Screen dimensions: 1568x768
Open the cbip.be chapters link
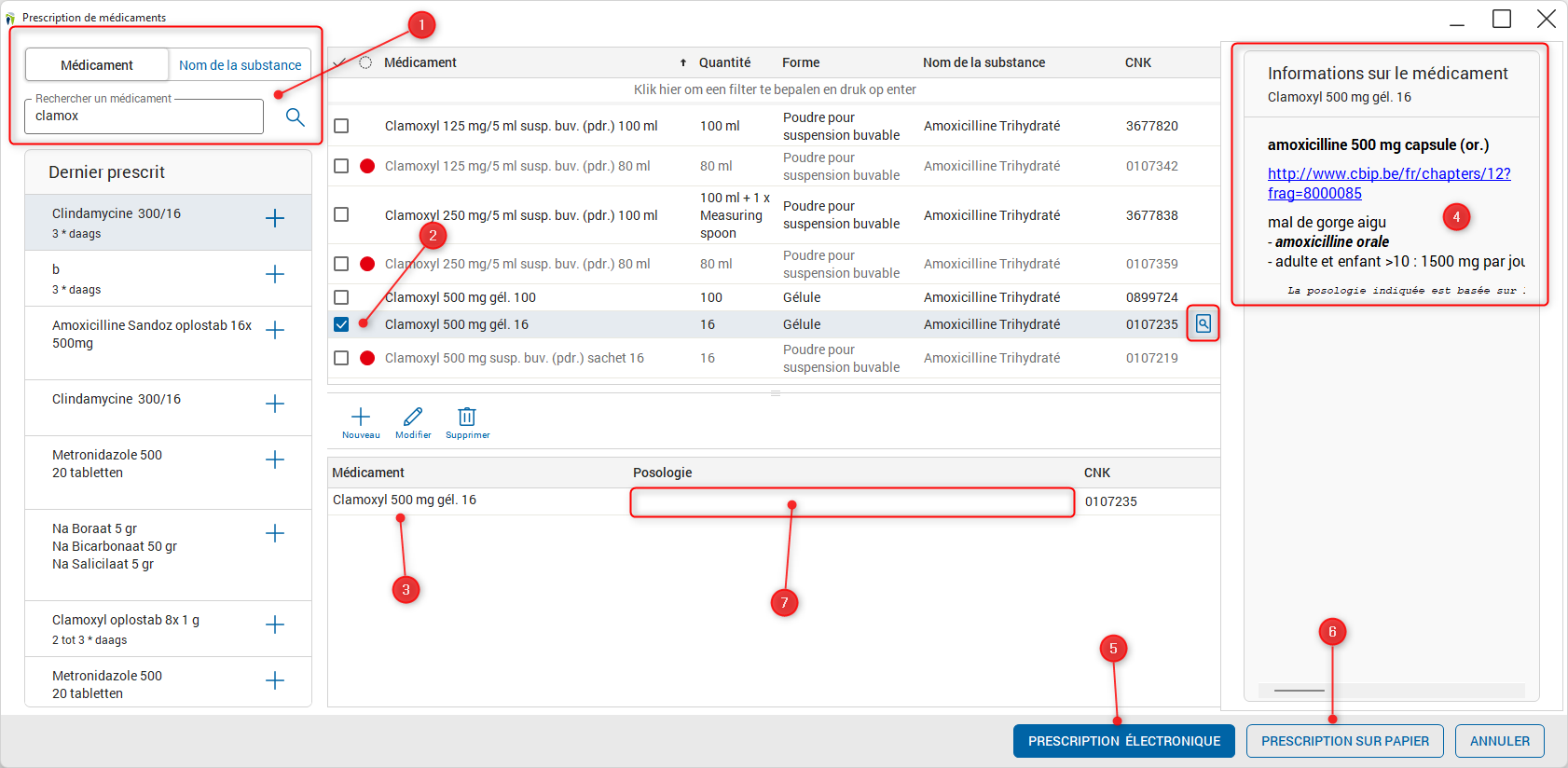coord(1389,184)
